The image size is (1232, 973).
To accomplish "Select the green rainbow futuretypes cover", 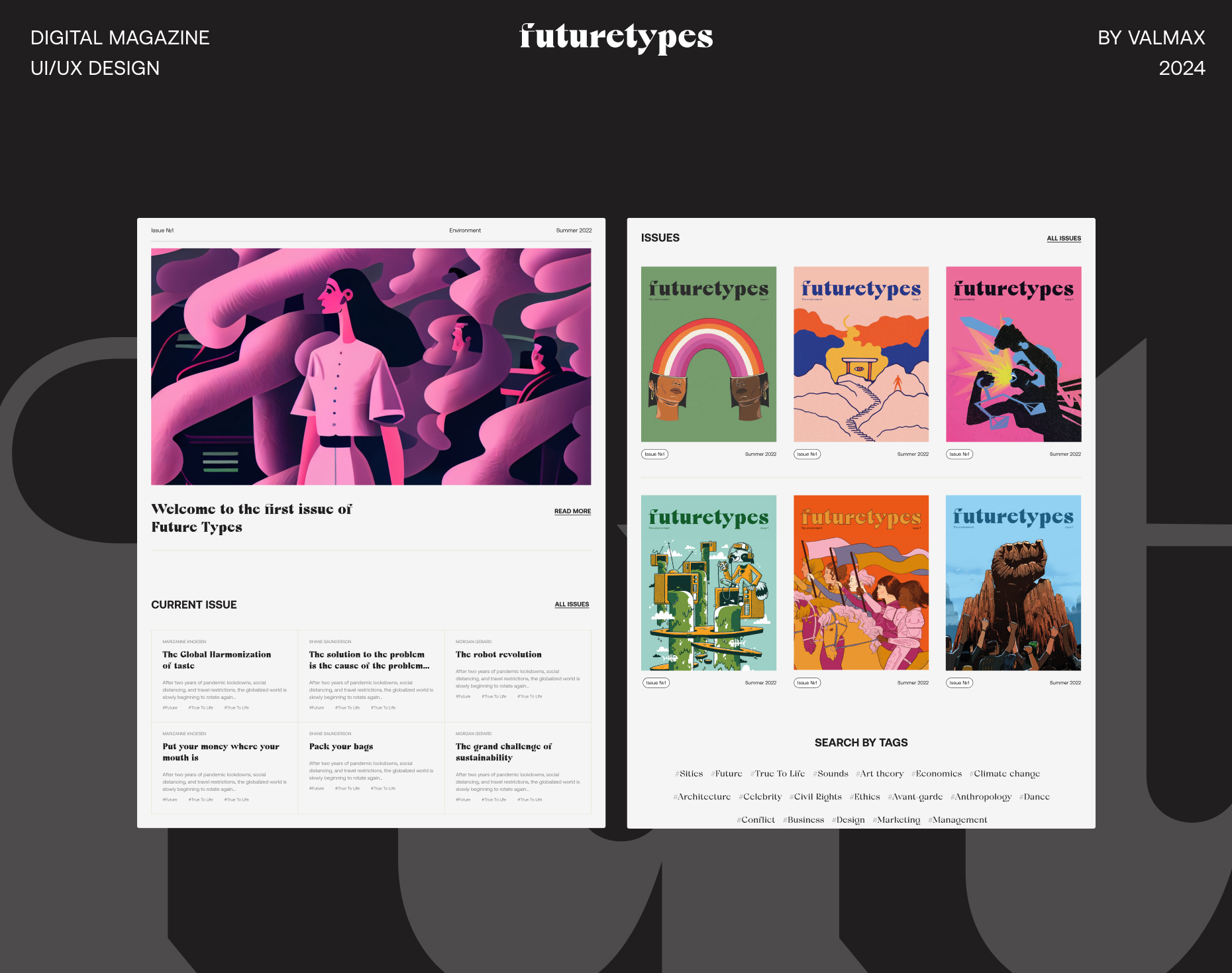I will tap(709, 354).
